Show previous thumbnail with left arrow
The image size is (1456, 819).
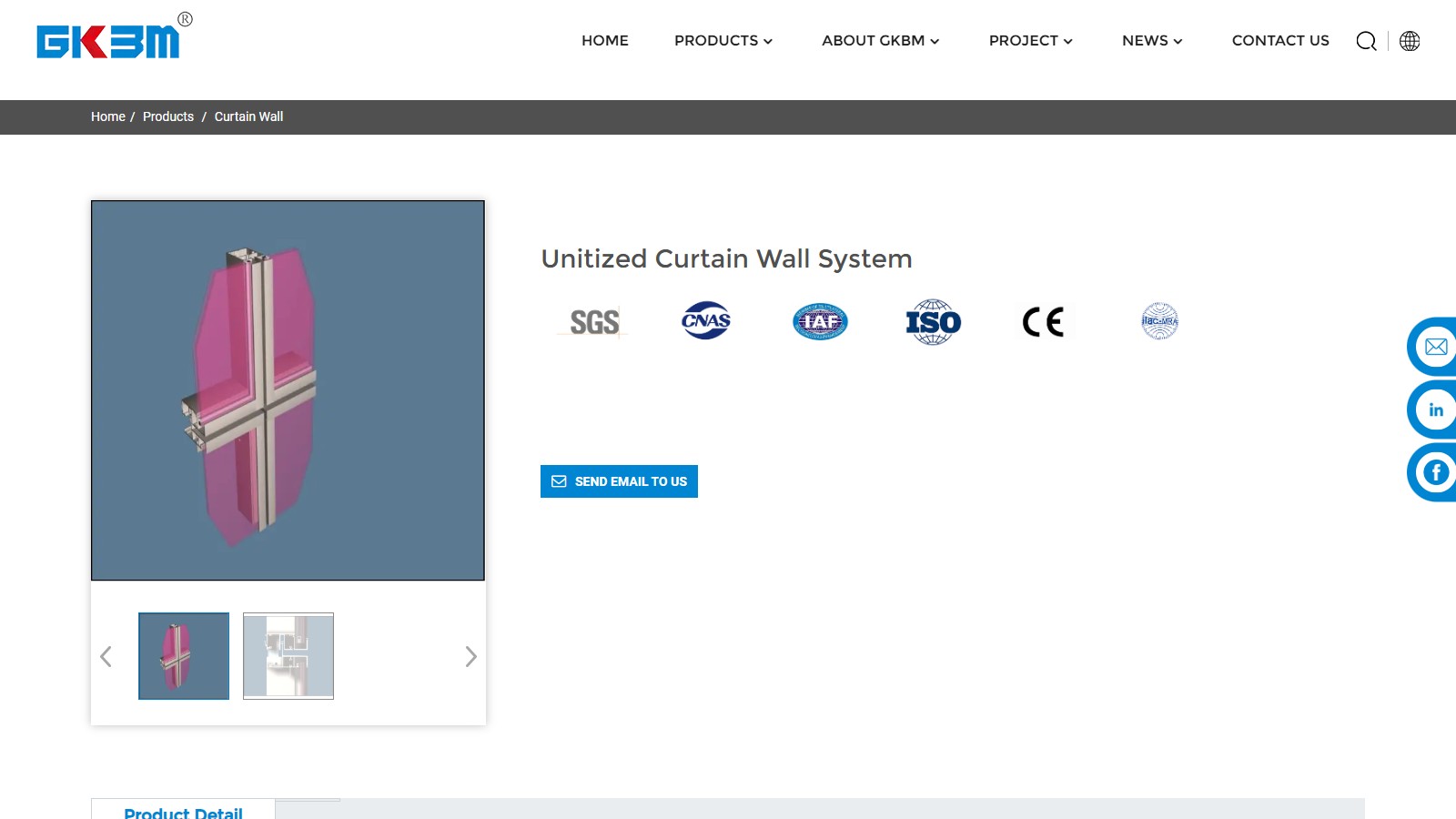click(106, 656)
